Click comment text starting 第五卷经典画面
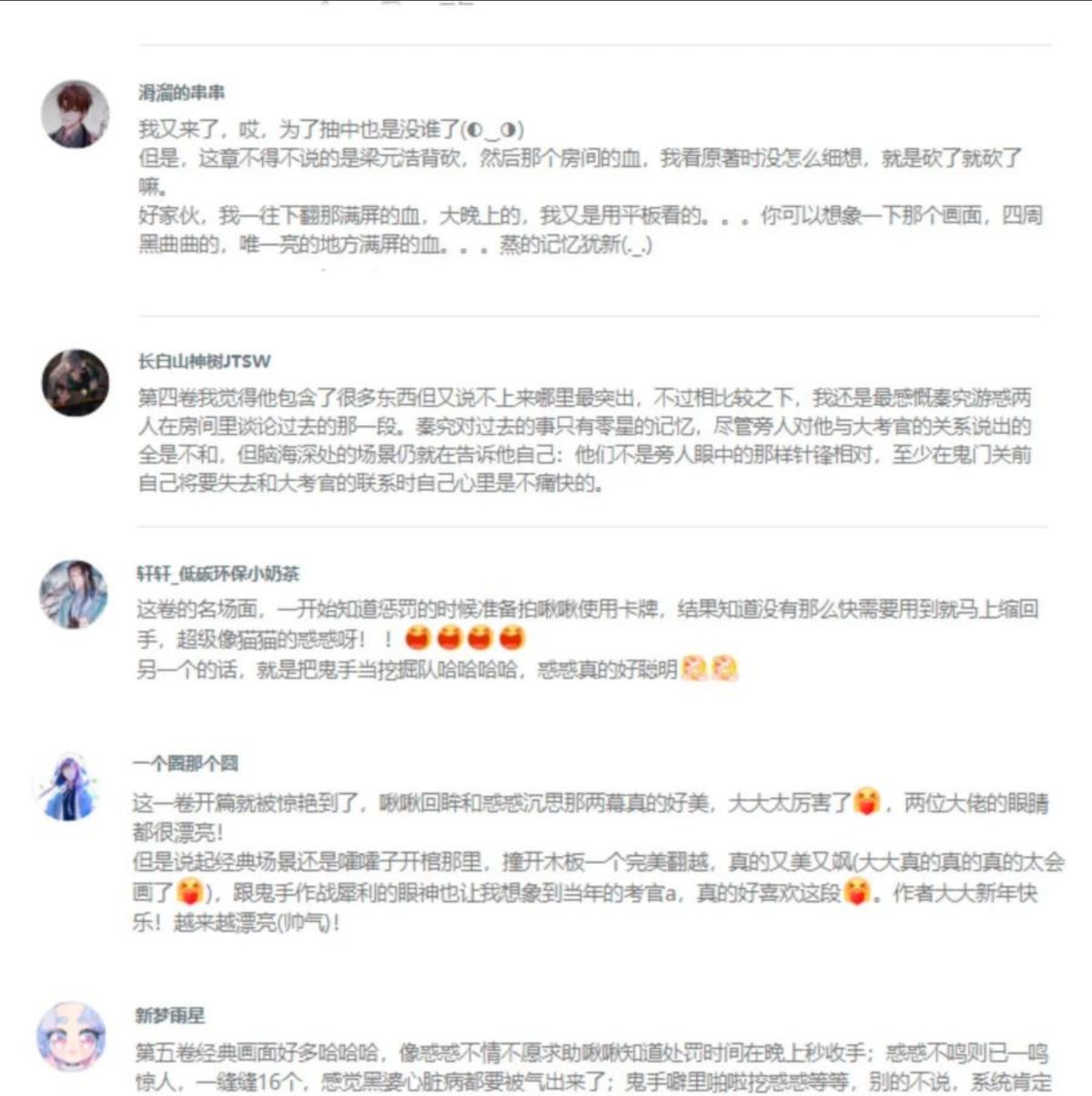This screenshot has height=1096, width=1092. pyautogui.click(x=593, y=1066)
